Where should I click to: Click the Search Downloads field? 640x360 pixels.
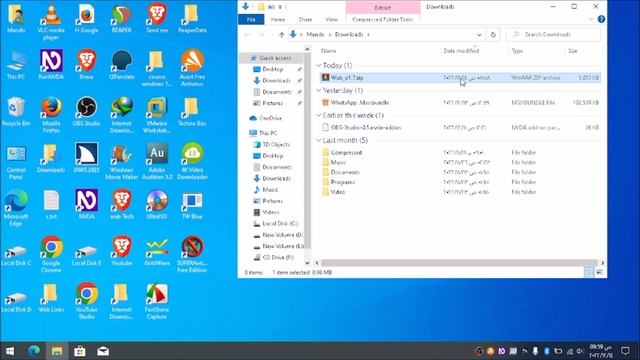coord(553,35)
